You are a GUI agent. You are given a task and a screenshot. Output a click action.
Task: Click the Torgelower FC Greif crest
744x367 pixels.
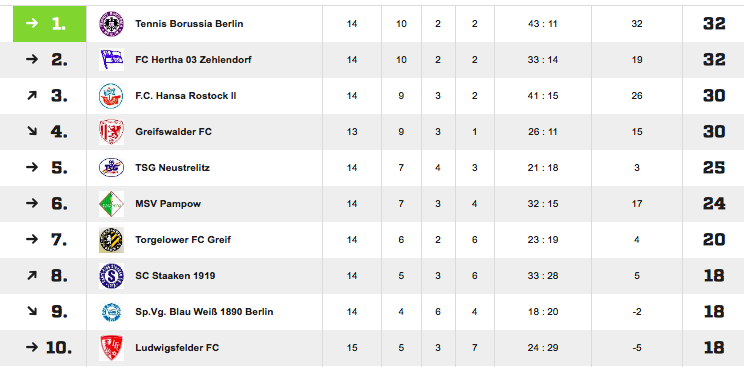coord(111,240)
